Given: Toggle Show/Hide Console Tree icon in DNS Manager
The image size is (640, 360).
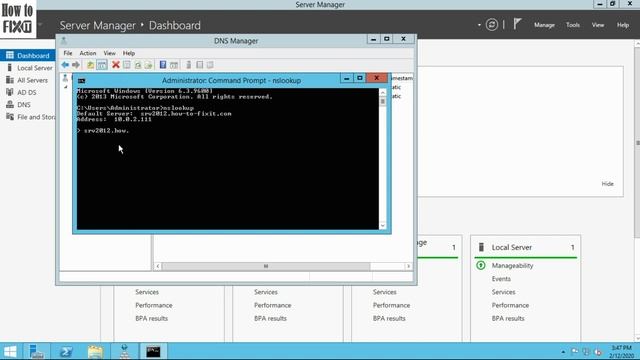Looking at the screenshot, I should [x=102, y=65].
